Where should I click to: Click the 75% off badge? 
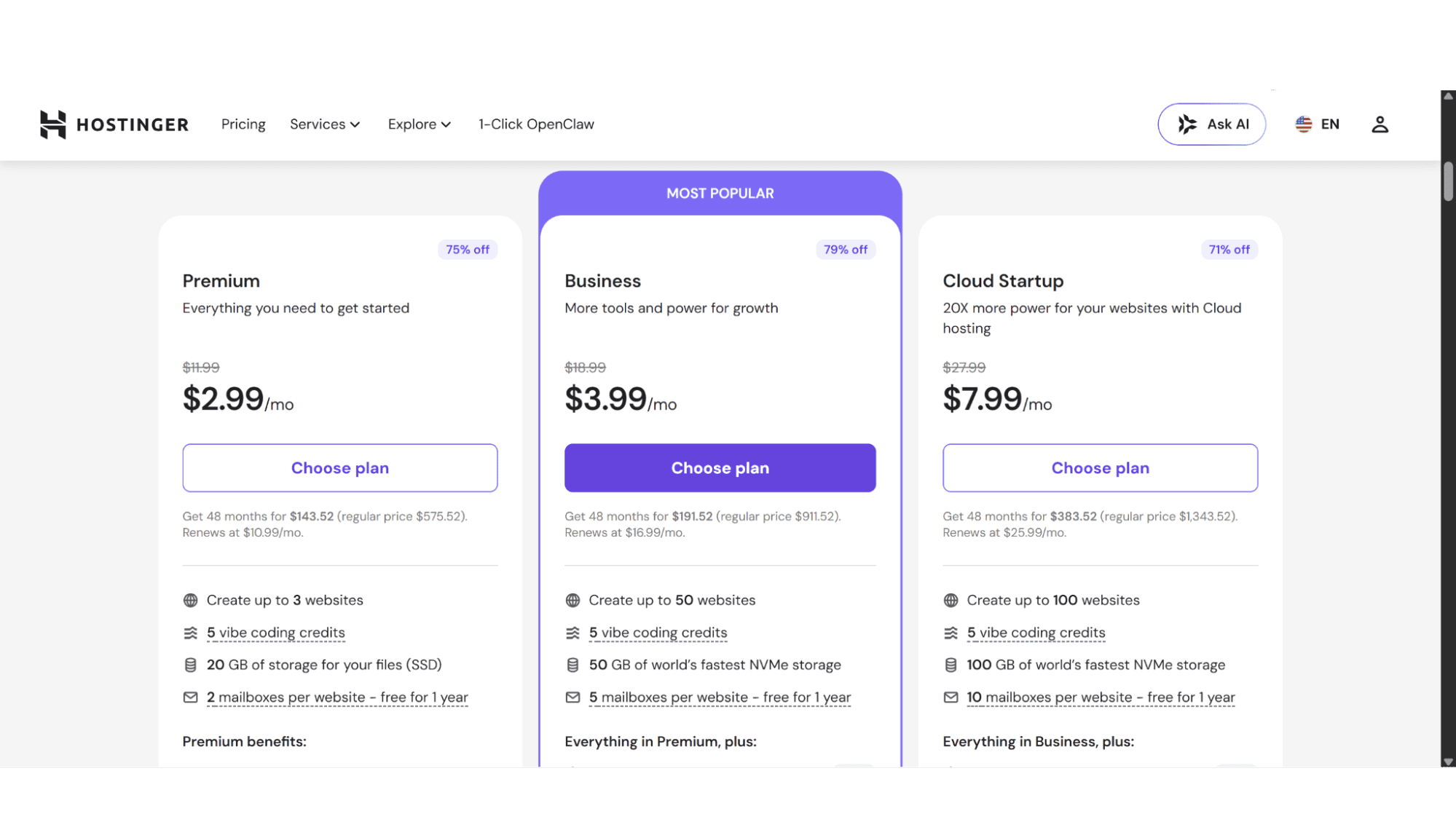coord(468,250)
